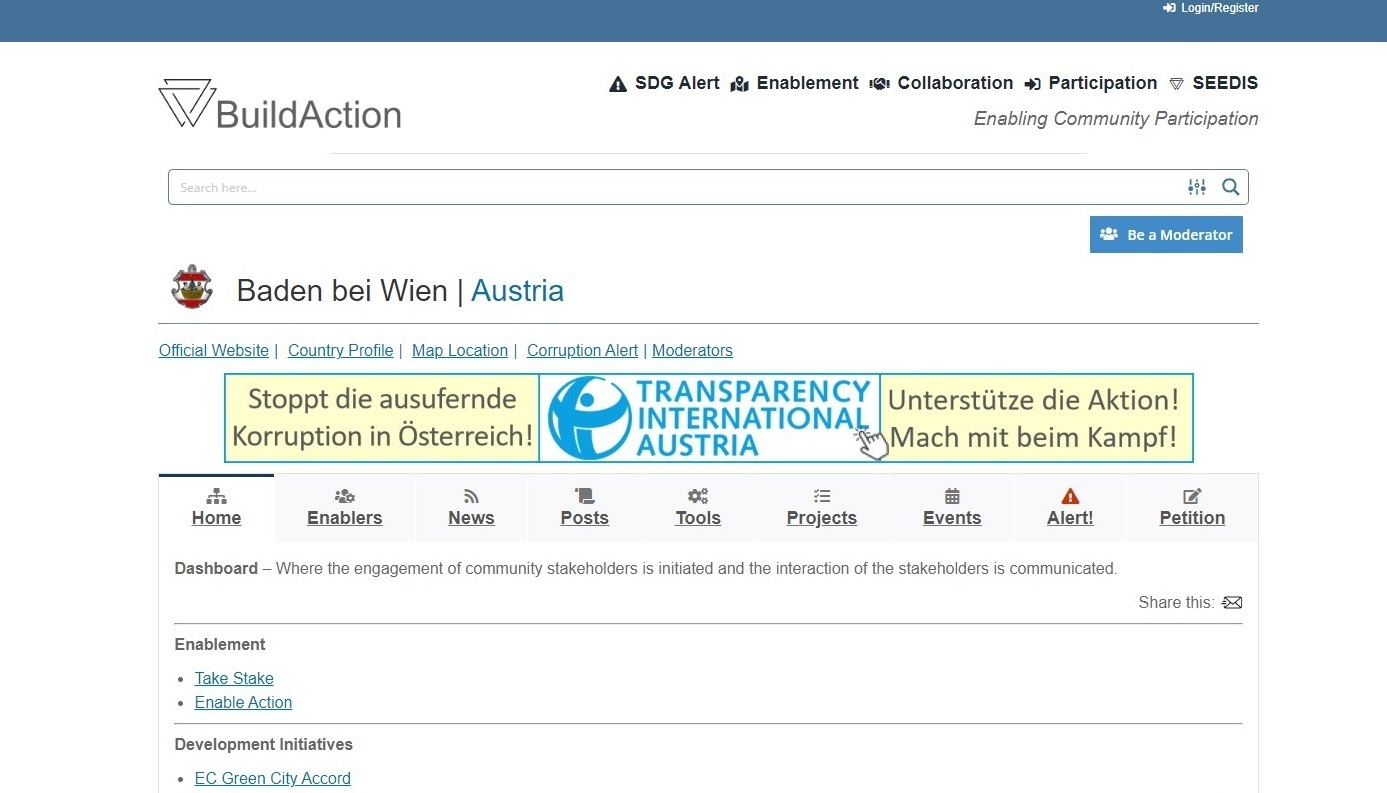Click the Transparency International Austria banner
This screenshot has height=793, width=1387.
coord(708,418)
